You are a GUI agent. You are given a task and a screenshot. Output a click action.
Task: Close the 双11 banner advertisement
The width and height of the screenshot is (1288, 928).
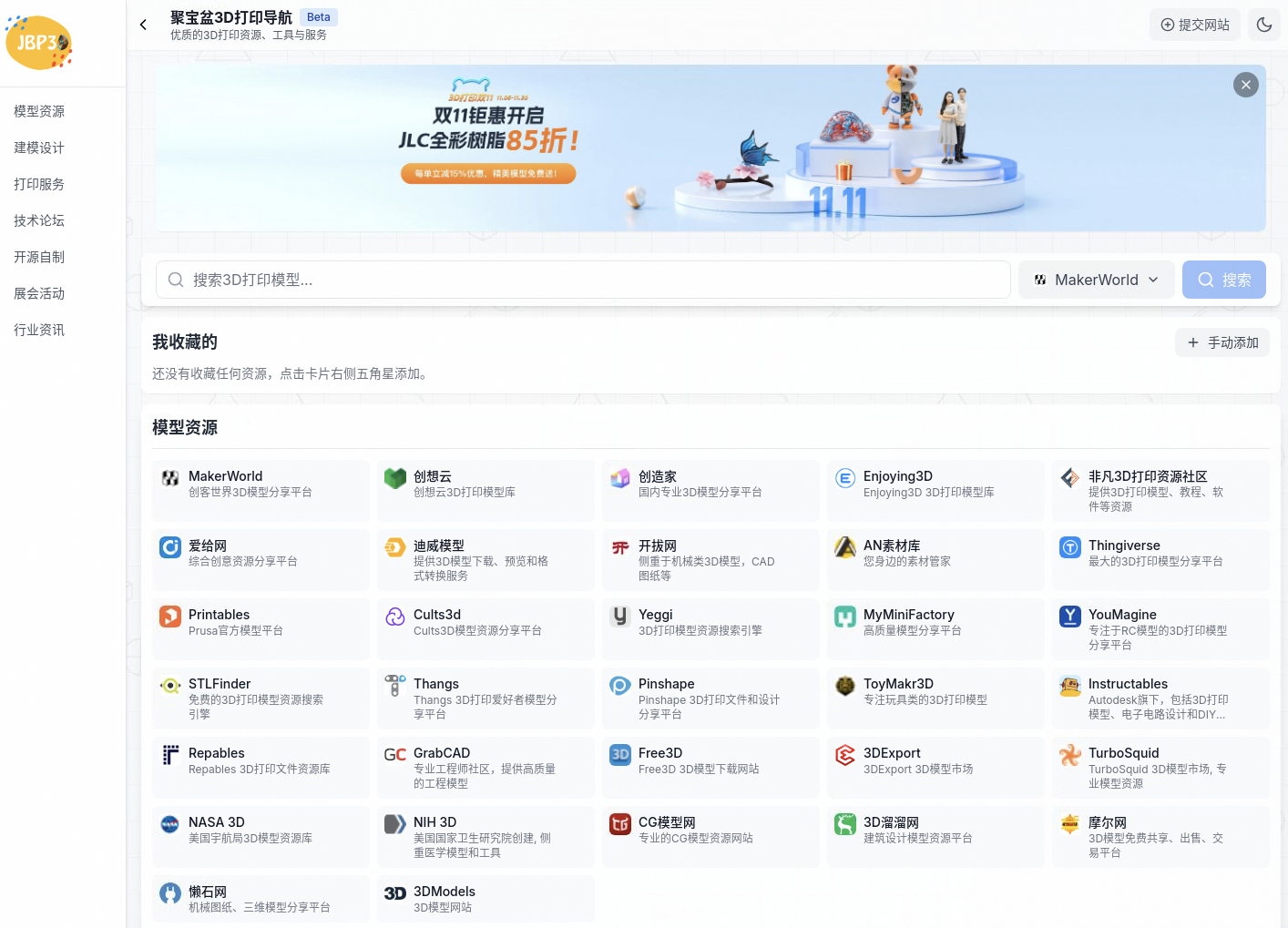1246,85
